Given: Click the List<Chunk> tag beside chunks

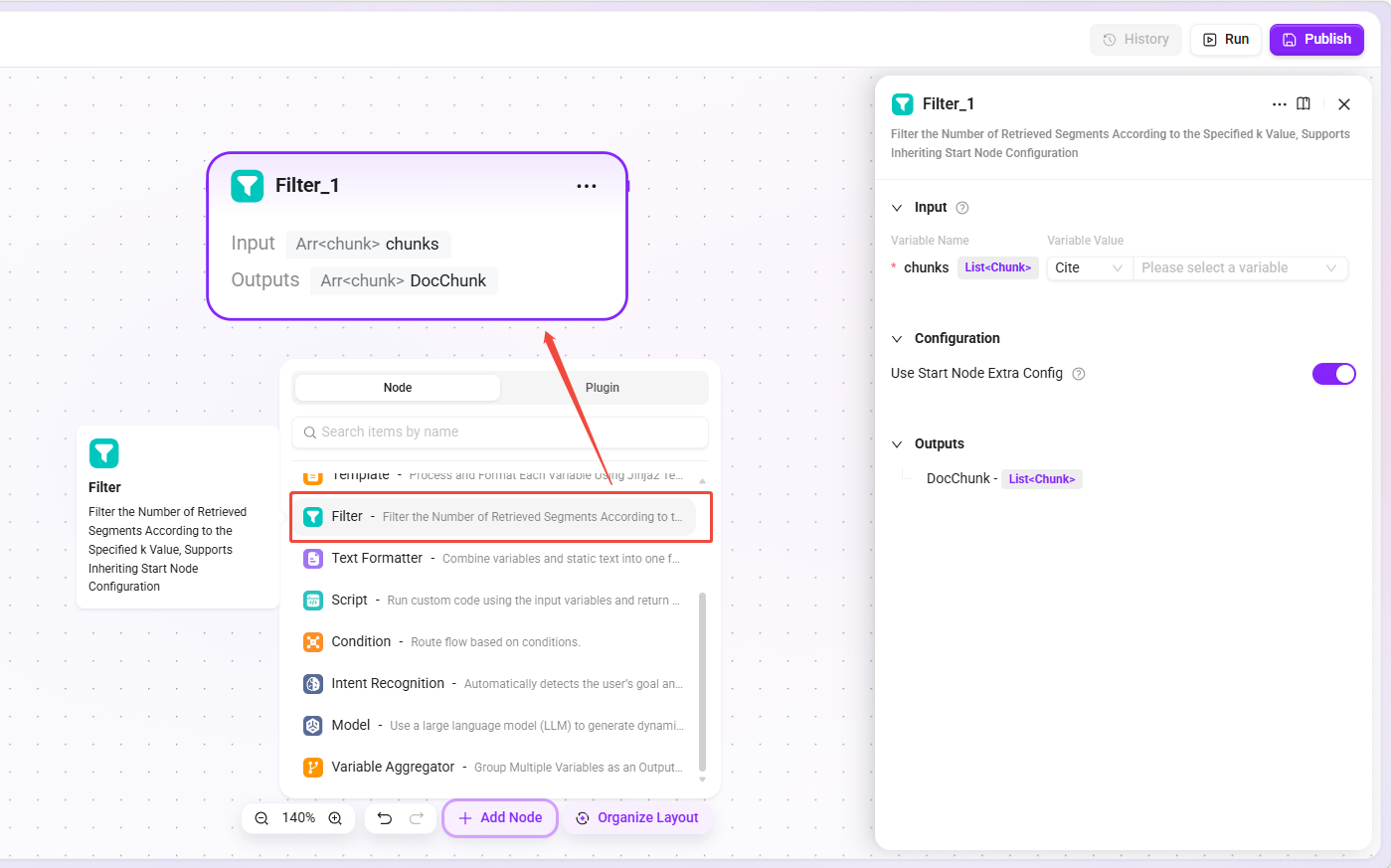Looking at the screenshot, I should (x=998, y=268).
